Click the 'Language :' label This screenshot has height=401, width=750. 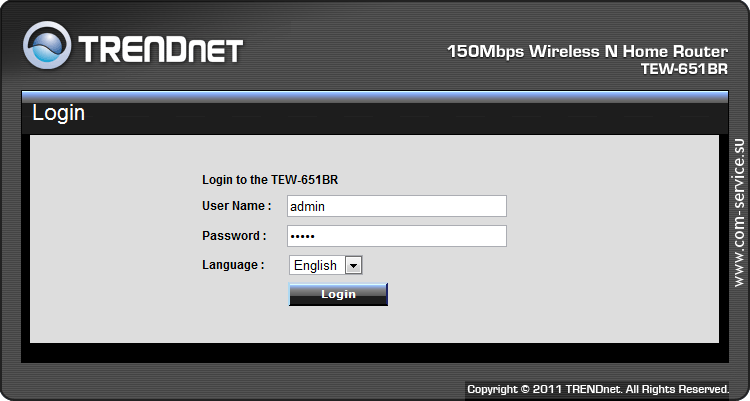click(233, 265)
